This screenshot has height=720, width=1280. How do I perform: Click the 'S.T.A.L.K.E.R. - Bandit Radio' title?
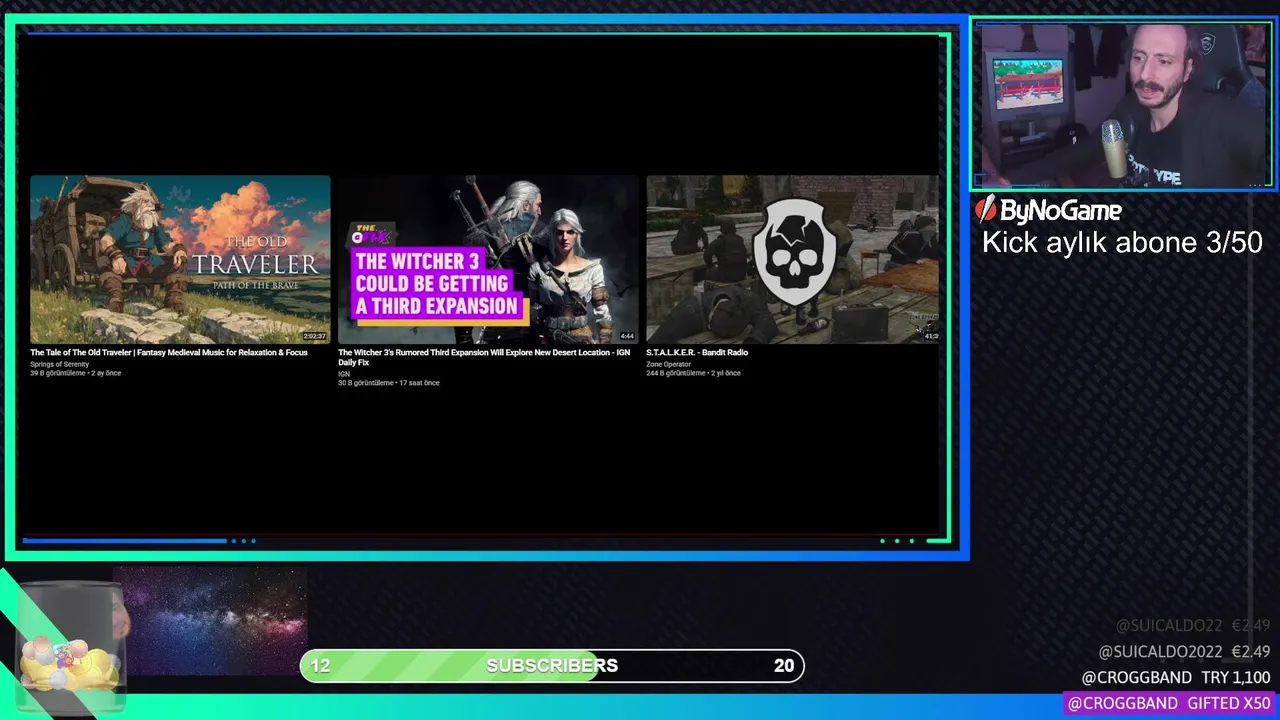697,352
